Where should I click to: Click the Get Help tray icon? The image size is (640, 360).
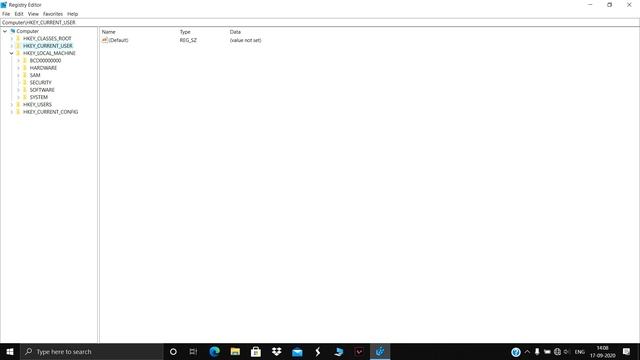[516, 352]
